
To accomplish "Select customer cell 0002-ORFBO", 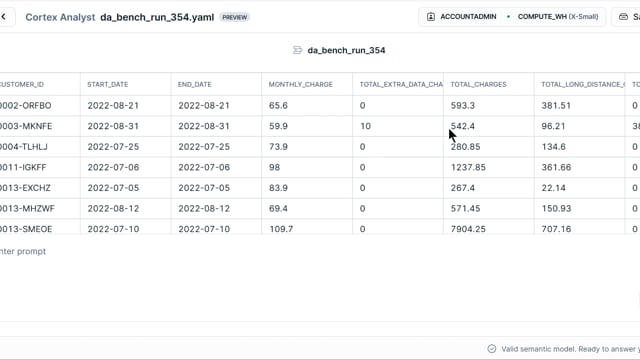I will (x=26, y=106).
